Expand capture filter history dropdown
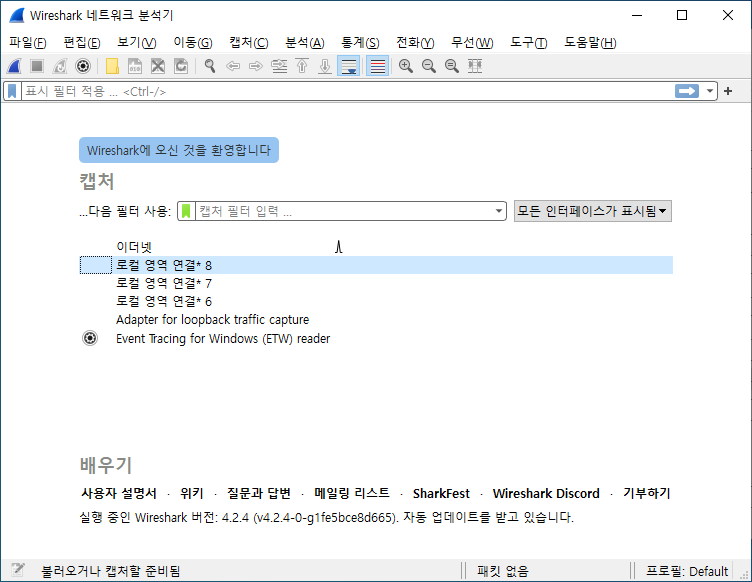This screenshot has width=752, height=582. click(499, 211)
